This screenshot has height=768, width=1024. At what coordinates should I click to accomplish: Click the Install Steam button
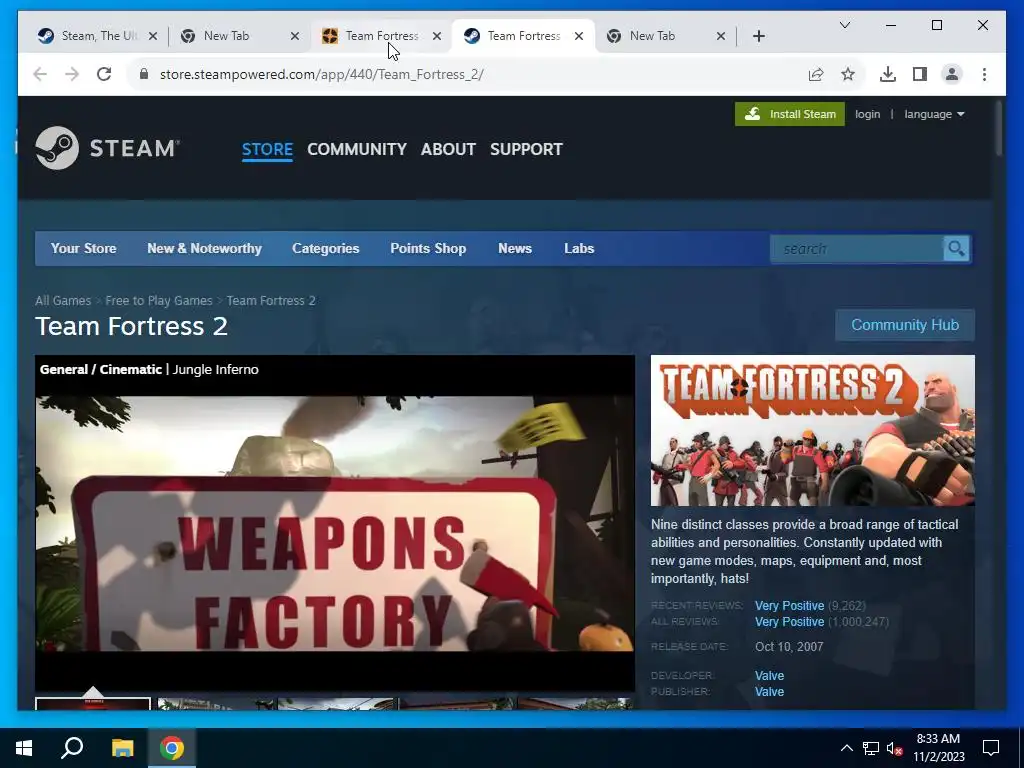tap(790, 114)
